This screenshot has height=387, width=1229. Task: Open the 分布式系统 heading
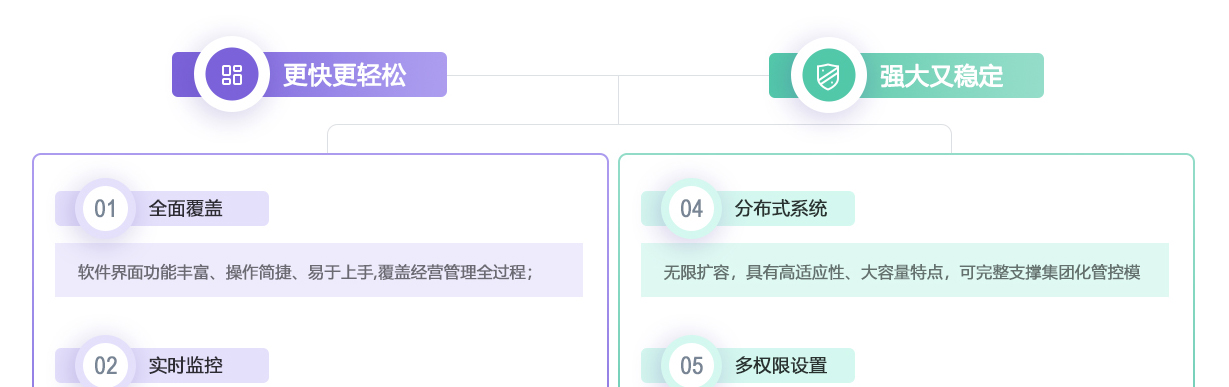[781, 209]
